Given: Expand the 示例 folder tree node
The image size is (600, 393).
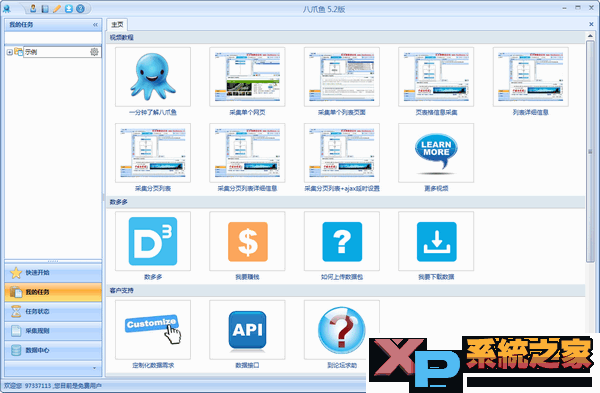Looking at the screenshot, I should click(9, 52).
